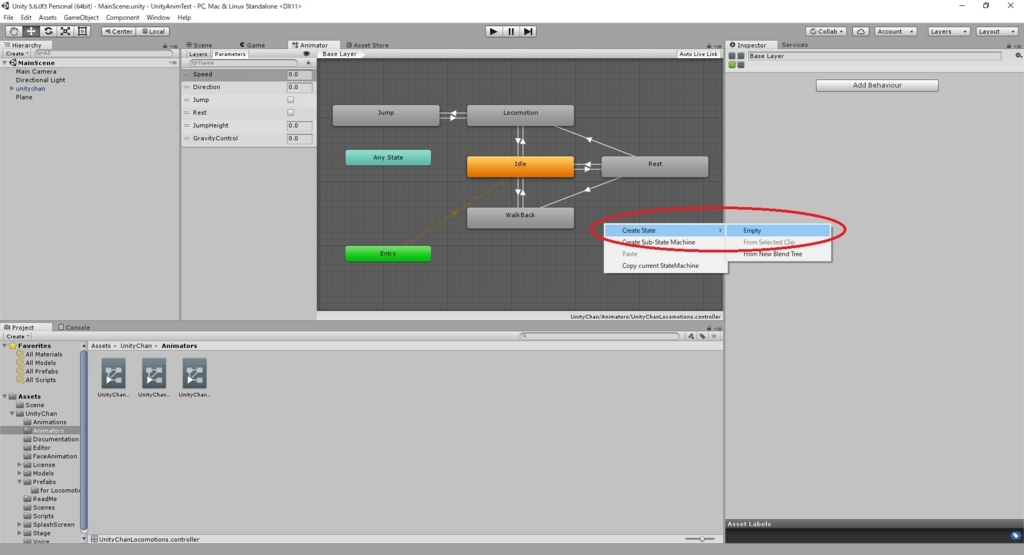Screen dimensions: 1024x555
Task: Open the Animations folder in Project
Action: [50, 422]
